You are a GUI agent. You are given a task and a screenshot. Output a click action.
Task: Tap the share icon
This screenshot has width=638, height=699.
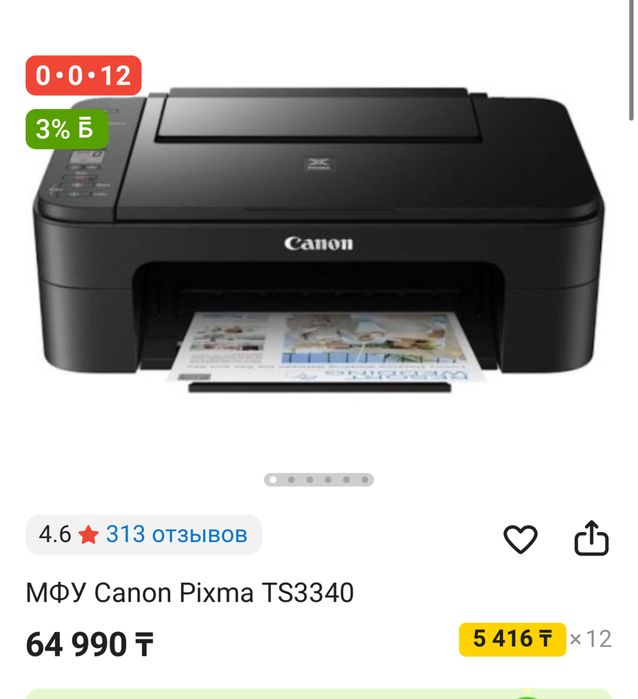tap(591, 538)
